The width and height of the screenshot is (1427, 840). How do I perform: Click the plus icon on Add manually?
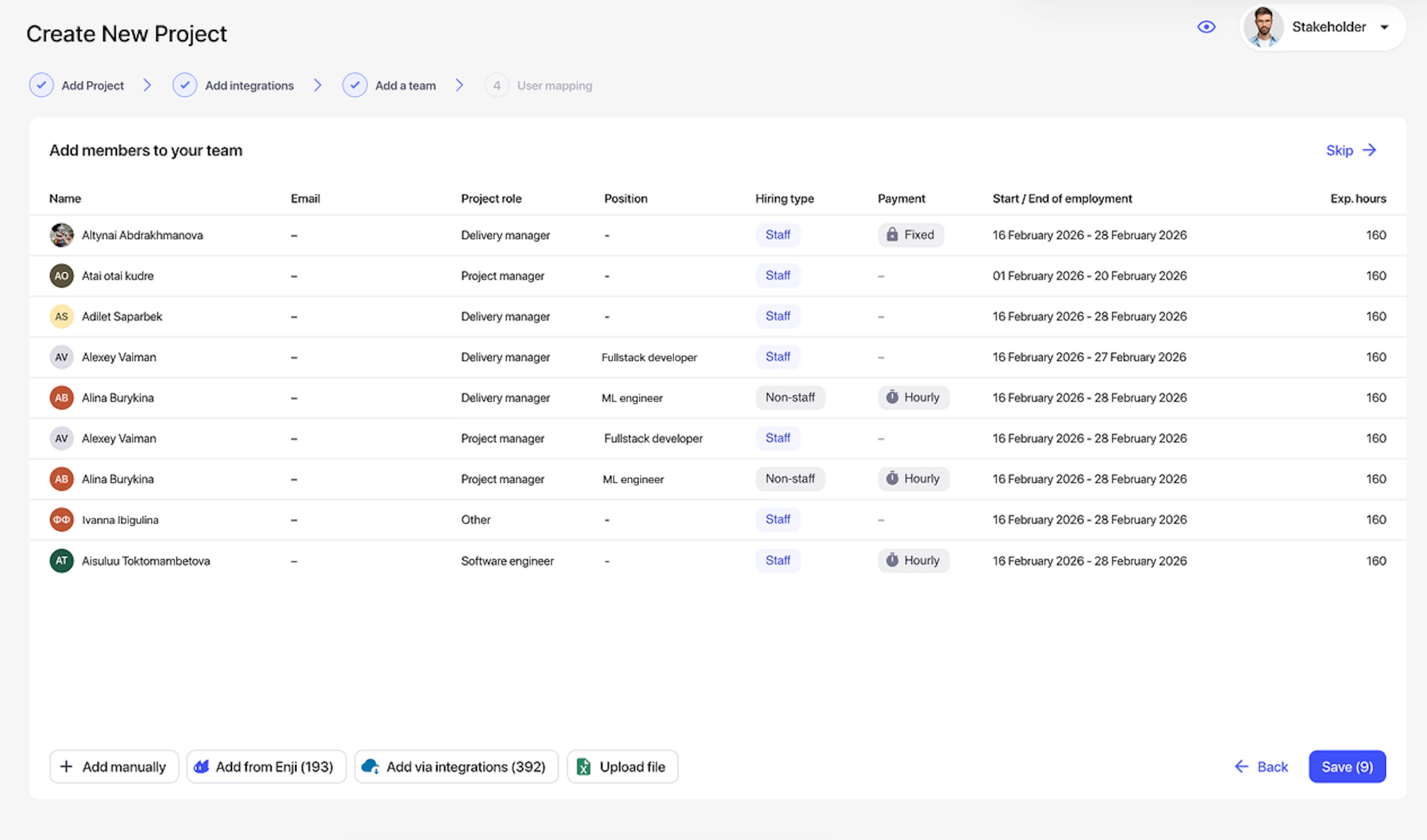(x=66, y=767)
